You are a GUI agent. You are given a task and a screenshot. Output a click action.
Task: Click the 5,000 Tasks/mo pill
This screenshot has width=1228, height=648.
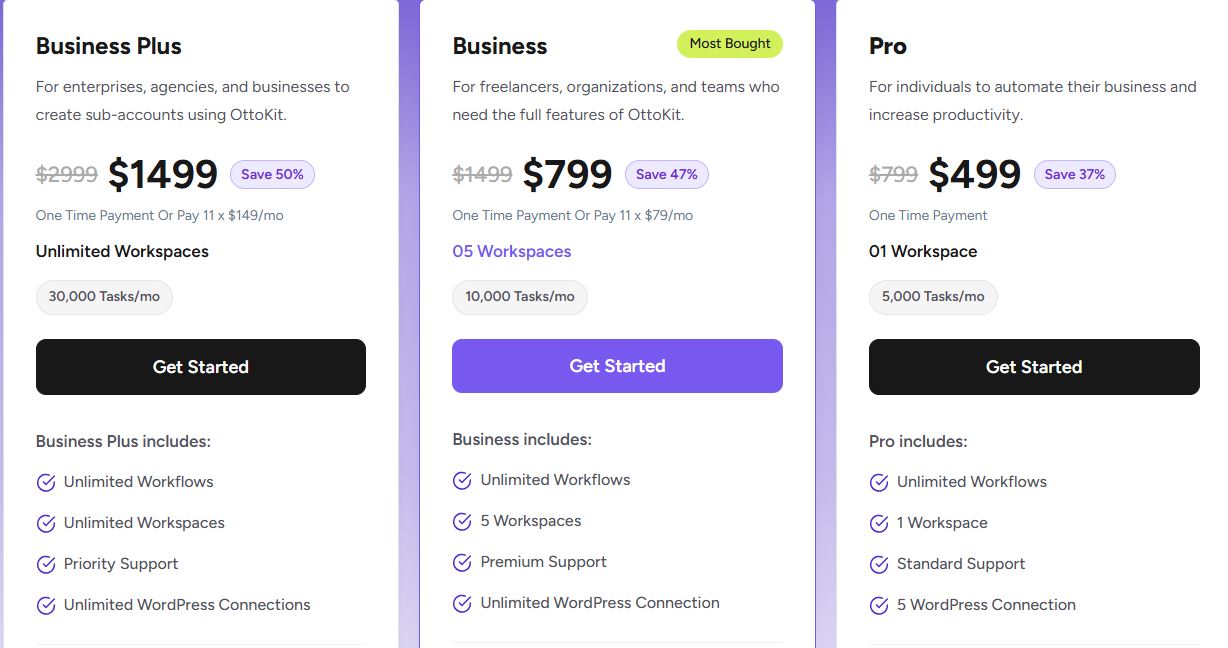pyautogui.click(x=933, y=297)
